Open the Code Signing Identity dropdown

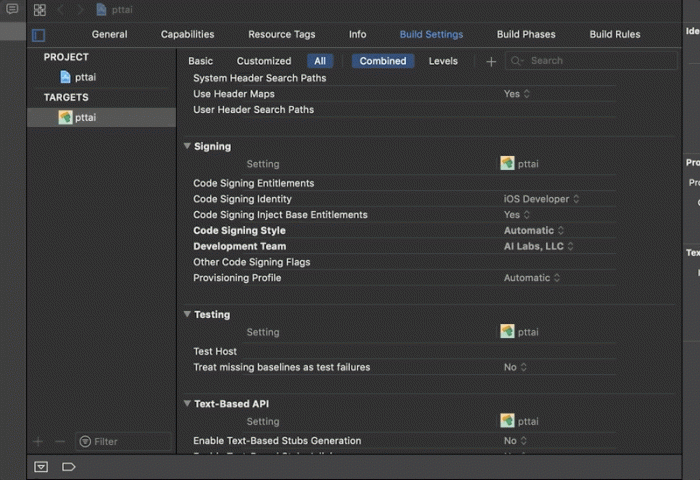coord(541,199)
